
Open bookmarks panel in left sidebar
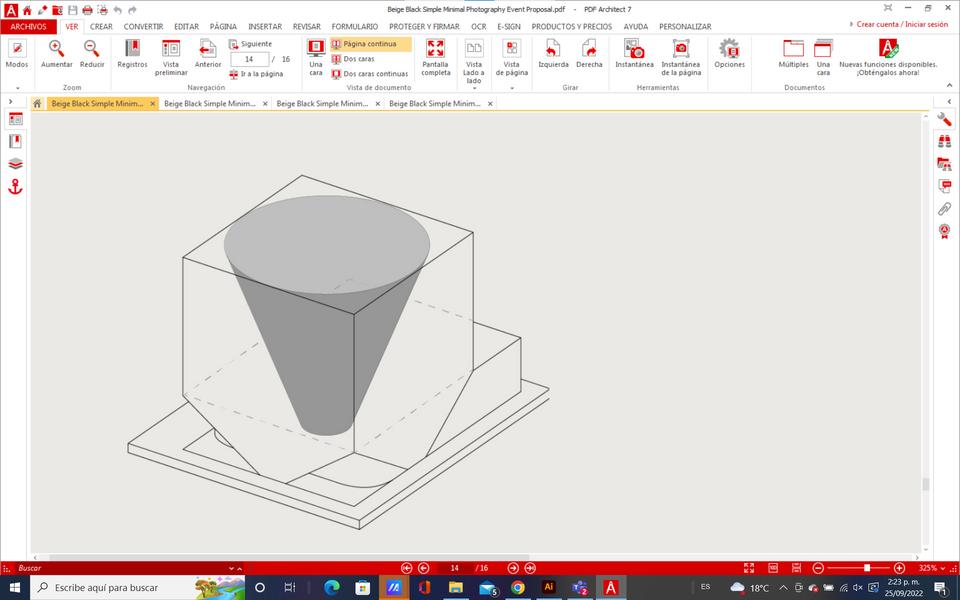(x=15, y=141)
